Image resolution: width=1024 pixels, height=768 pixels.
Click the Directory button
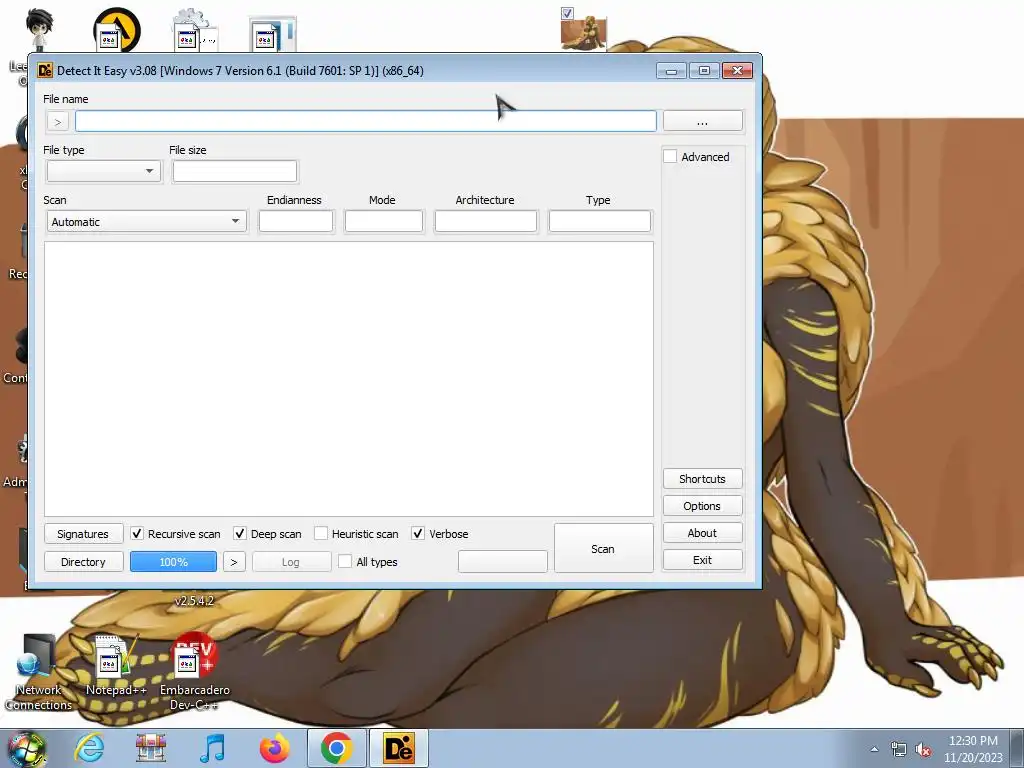coord(83,562)
